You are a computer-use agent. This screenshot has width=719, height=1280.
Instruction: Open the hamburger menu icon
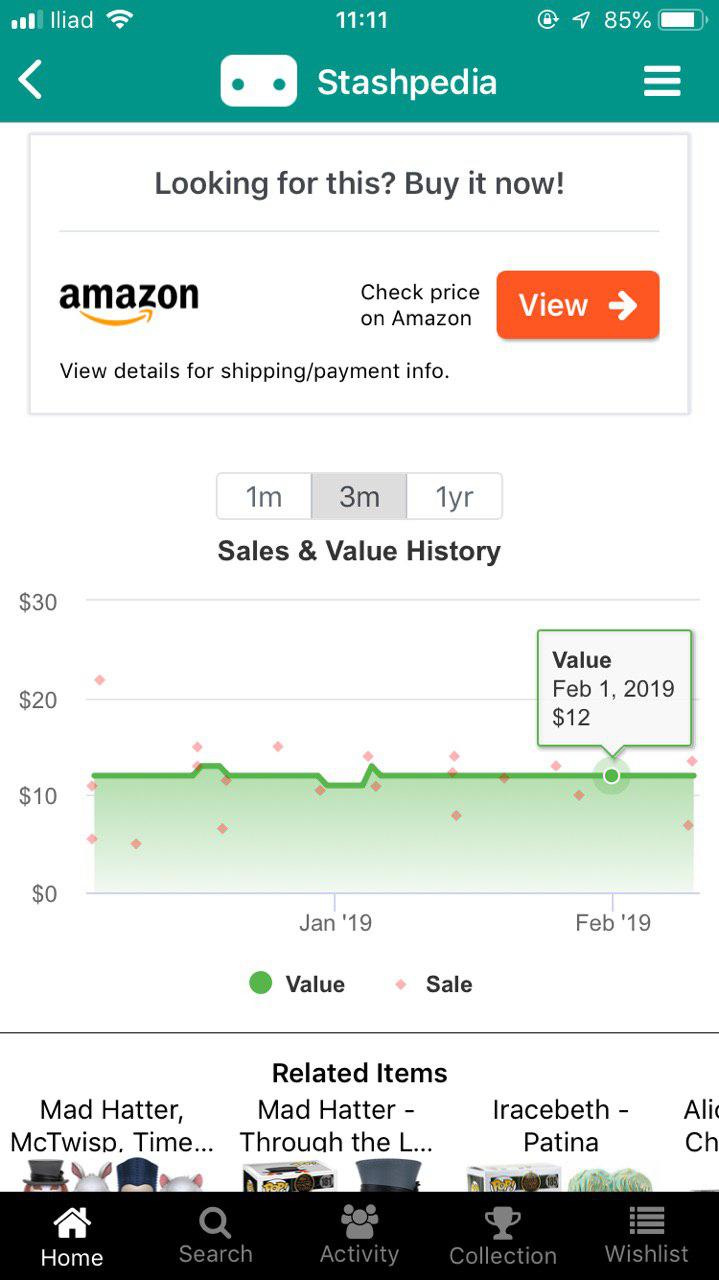point(662,81)
